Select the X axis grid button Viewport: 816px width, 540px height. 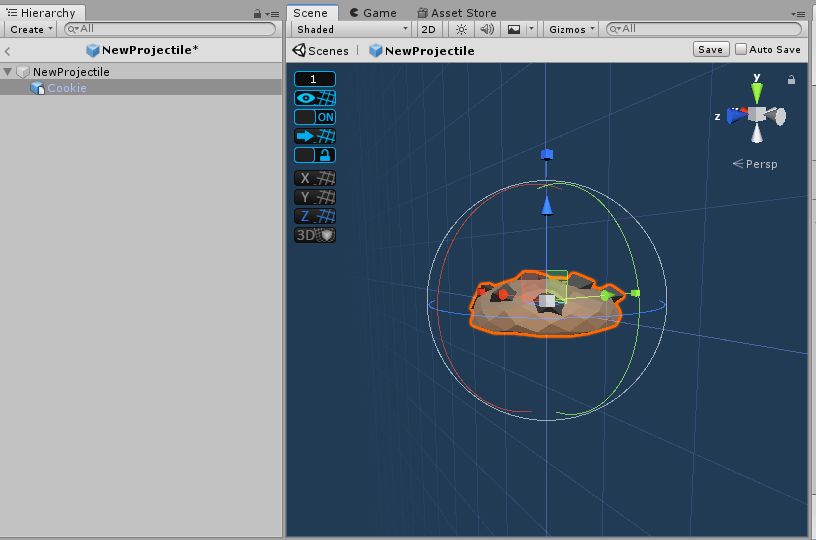[x=315, y=178]
